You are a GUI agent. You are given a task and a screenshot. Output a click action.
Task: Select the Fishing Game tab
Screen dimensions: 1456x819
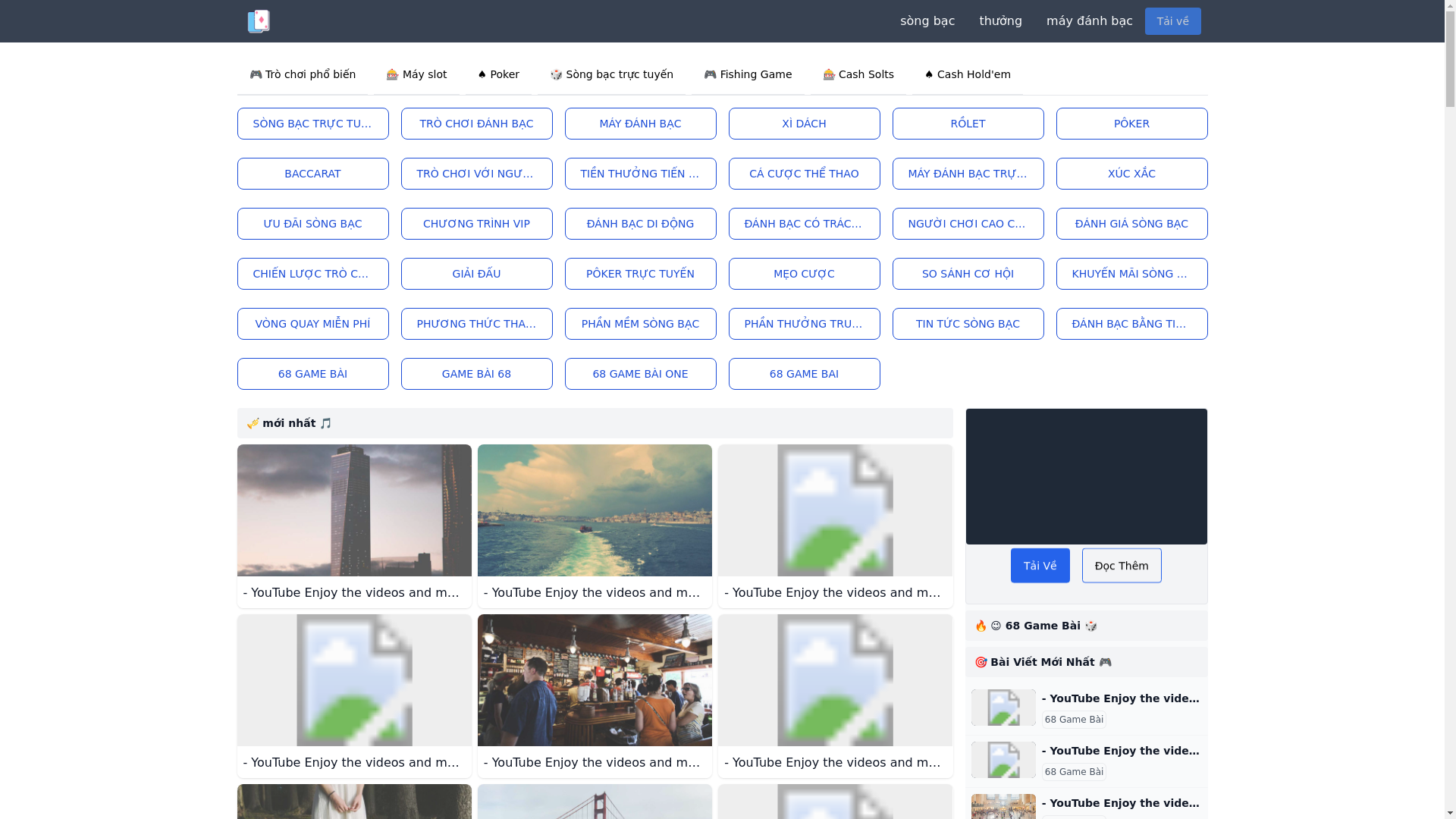tap(748, 74)
